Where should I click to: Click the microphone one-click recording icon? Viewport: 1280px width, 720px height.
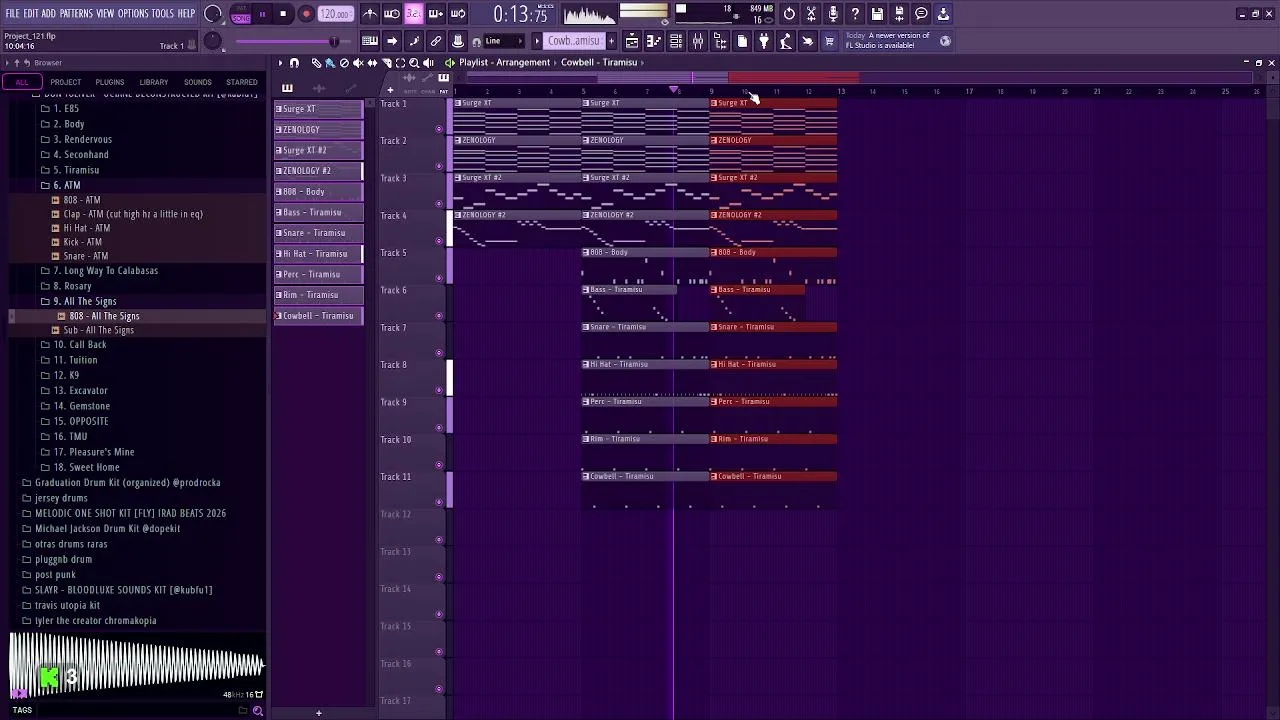(833, 14)
